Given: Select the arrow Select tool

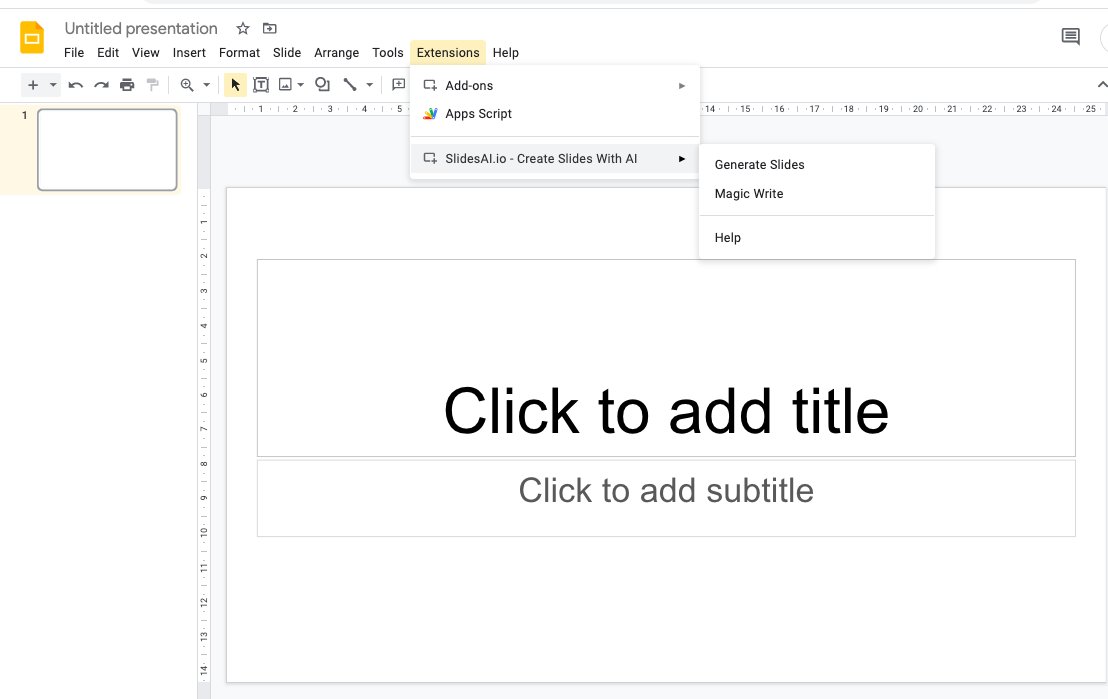Looking at the screenshot, I should coord(234,85).
